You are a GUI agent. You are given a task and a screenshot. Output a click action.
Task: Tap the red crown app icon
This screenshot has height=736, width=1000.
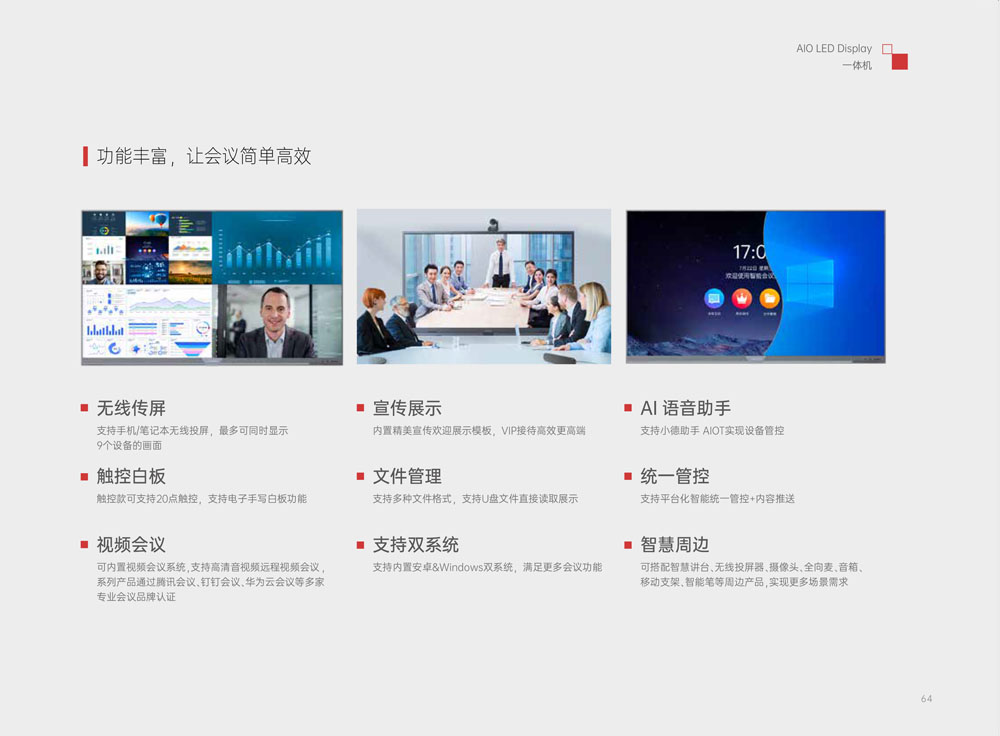(741, 298)
